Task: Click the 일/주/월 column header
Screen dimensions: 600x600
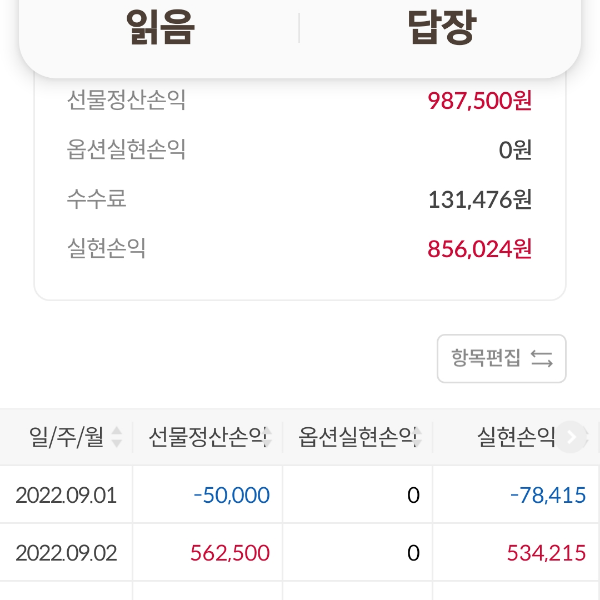Action: pos(66,437)
